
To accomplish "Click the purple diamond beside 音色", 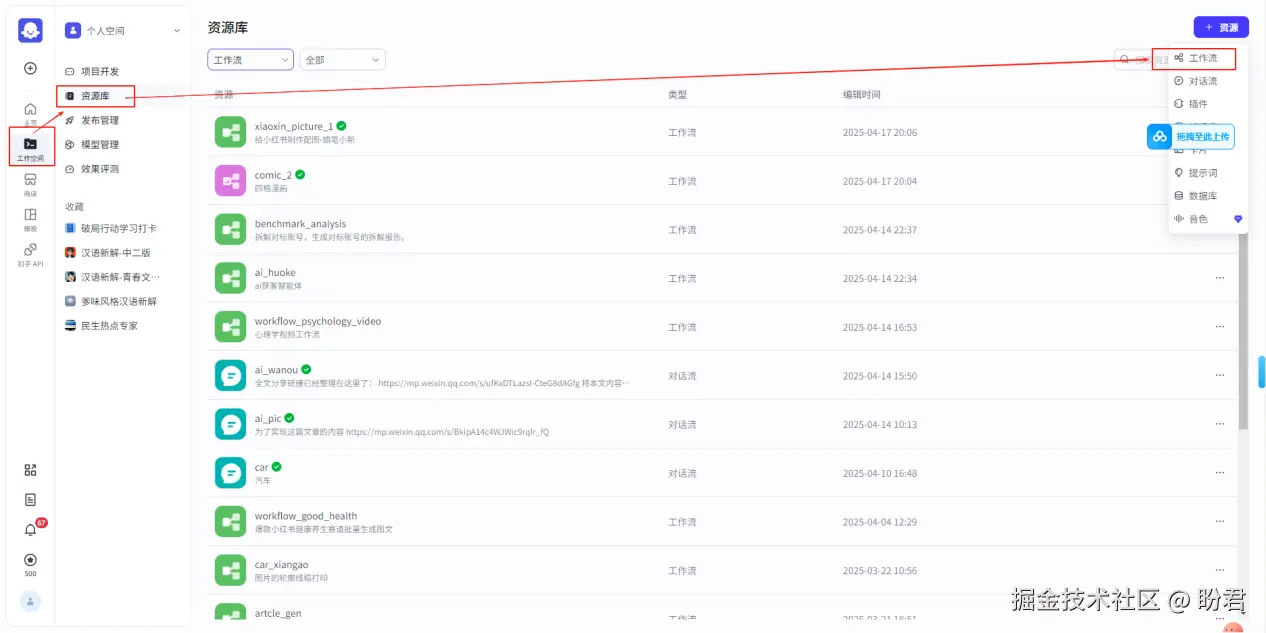I will (x=1237, y=219).
